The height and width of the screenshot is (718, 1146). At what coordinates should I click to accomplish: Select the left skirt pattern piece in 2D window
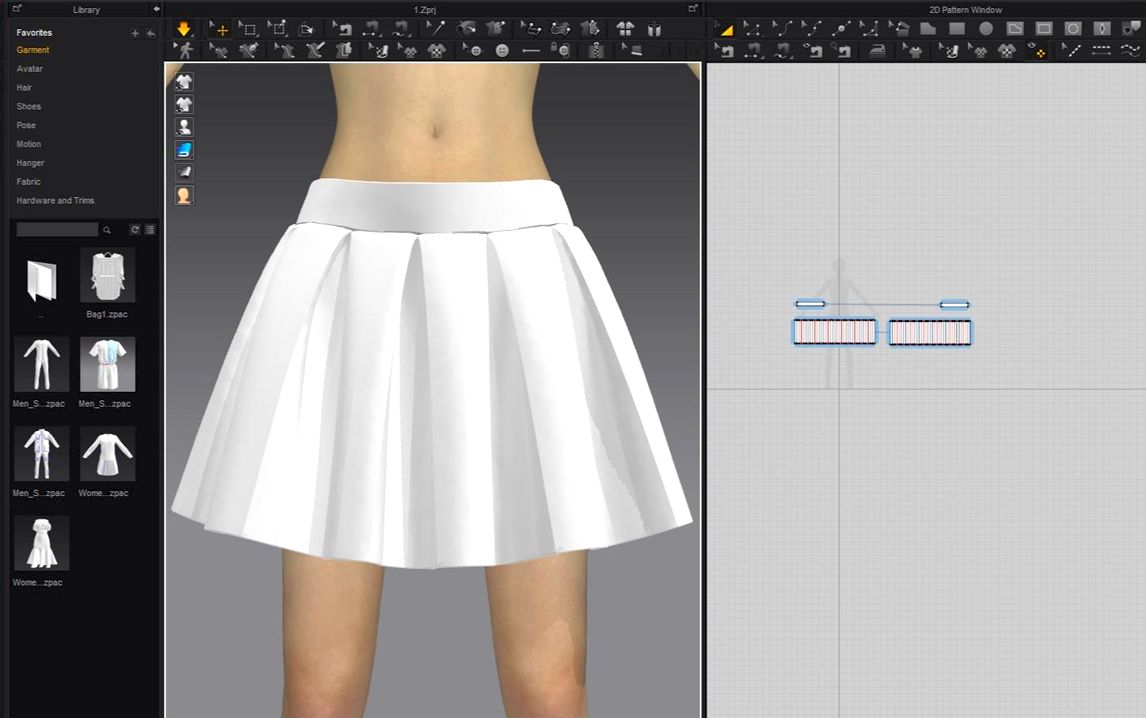pyautogui.click(x=835, y=332)
